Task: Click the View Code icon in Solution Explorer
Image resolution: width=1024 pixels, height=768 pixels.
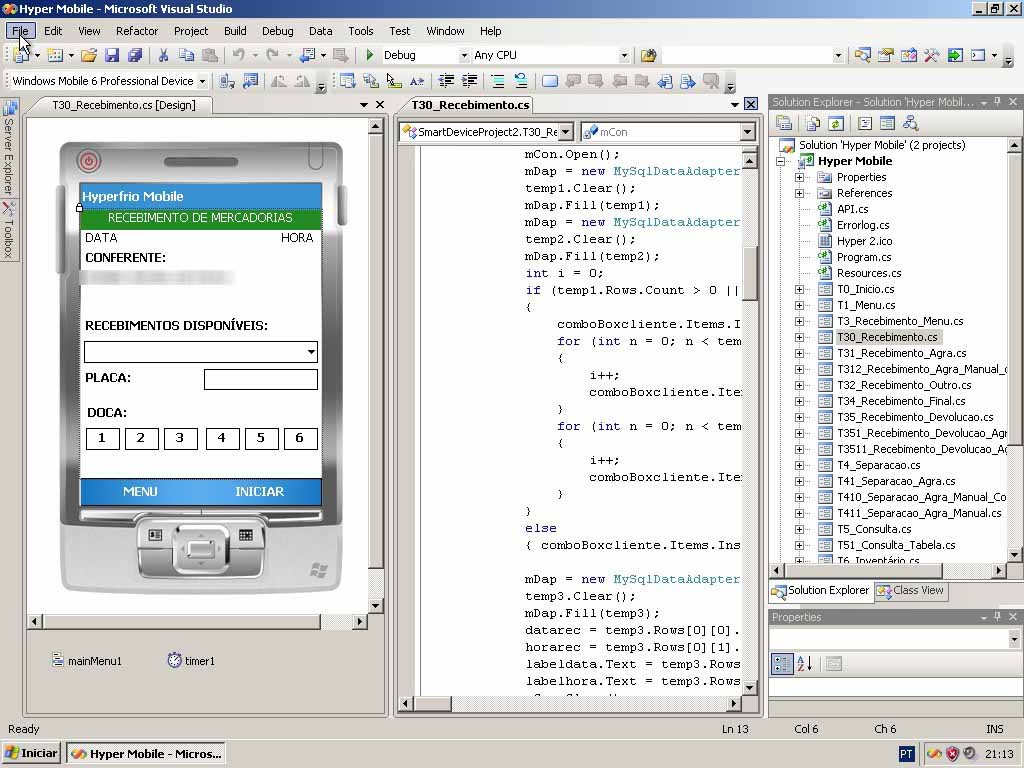Action: [865, 123]
